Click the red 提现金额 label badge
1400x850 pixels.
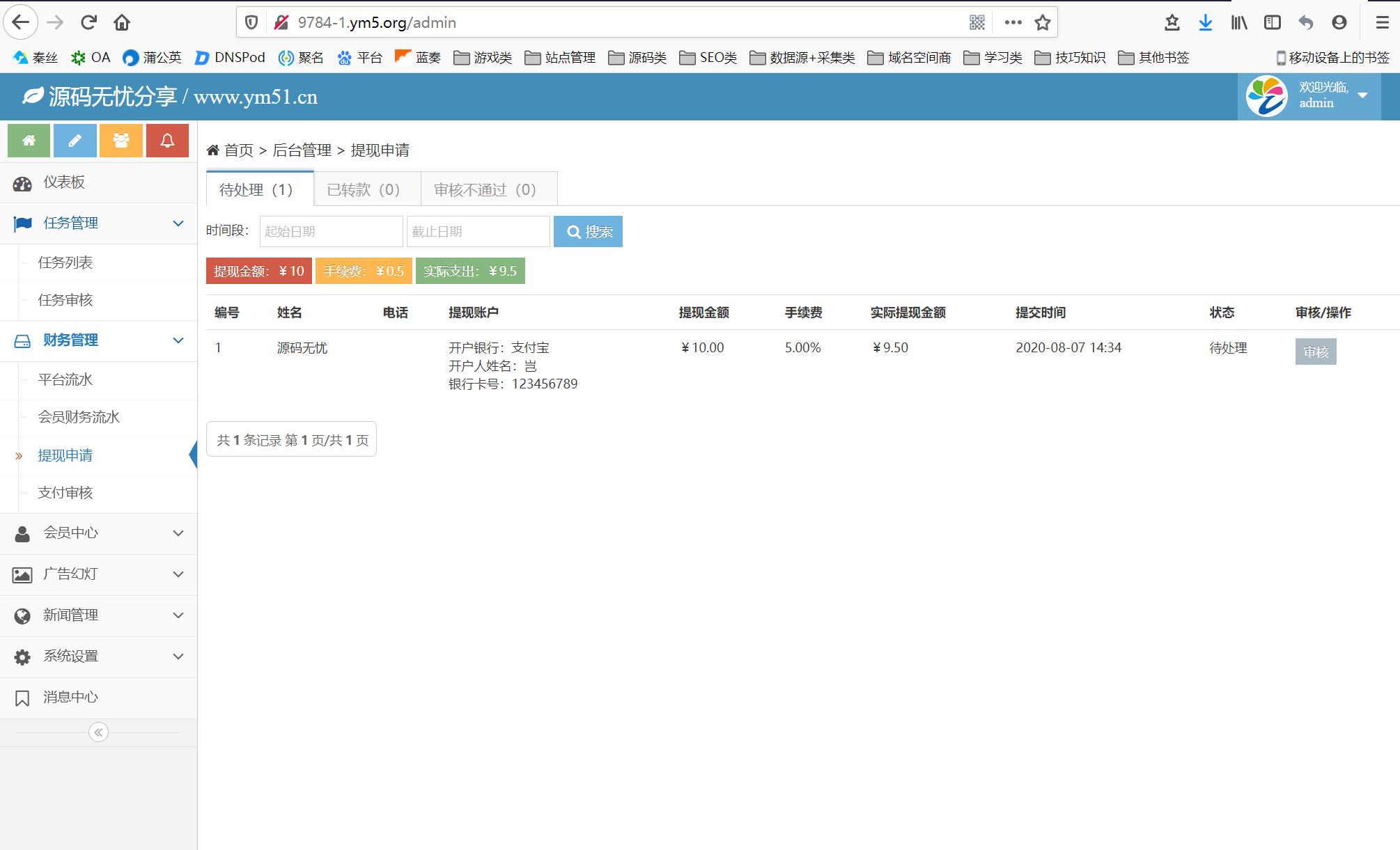tap(259, 271)
